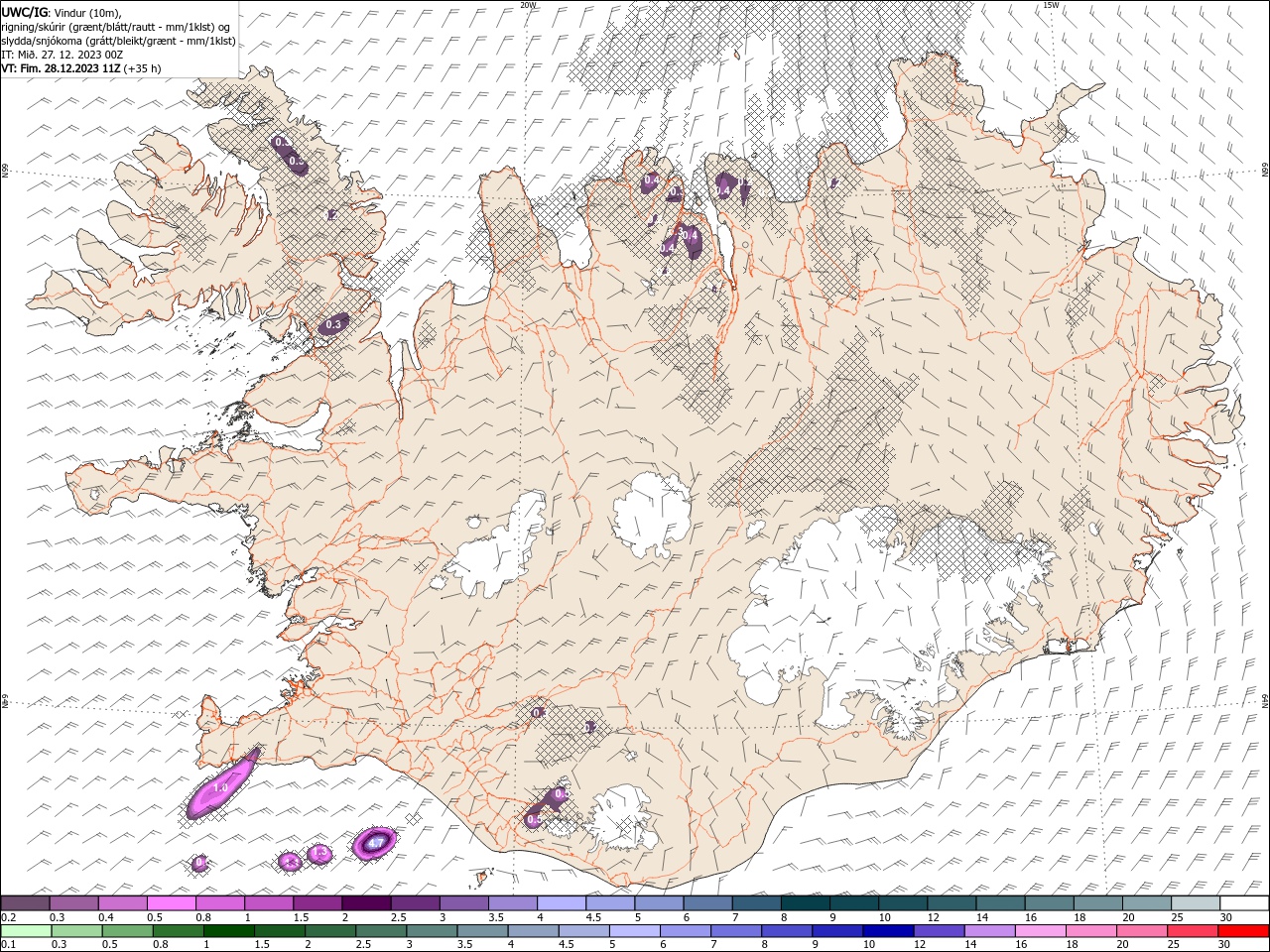Click the '20W' longitude label
The width and height of the screenshot is (1270, 952).
[x=528, y=5]
